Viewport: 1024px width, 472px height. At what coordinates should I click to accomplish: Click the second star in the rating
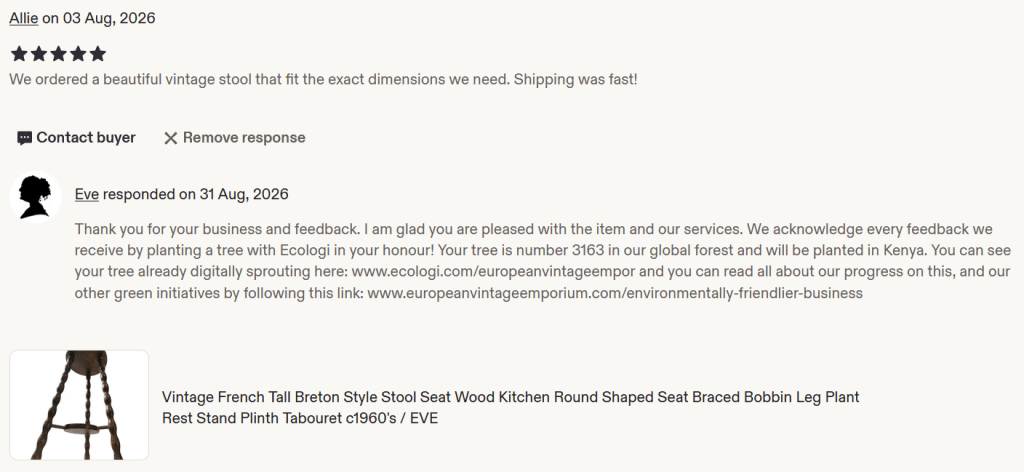click(x=39, y=54)
